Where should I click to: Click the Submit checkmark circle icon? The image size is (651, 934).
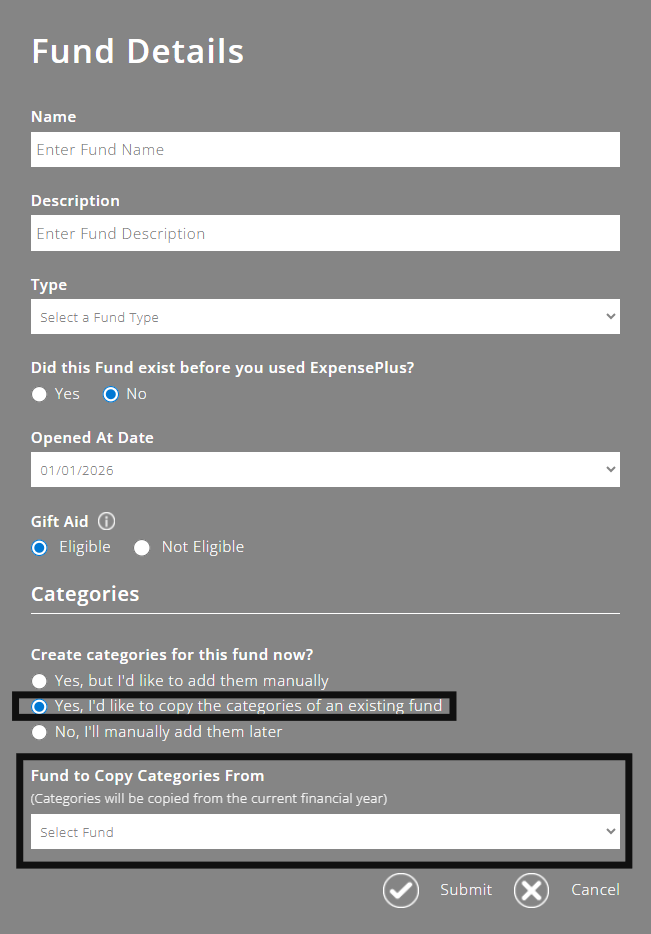[x=400, y=890]
